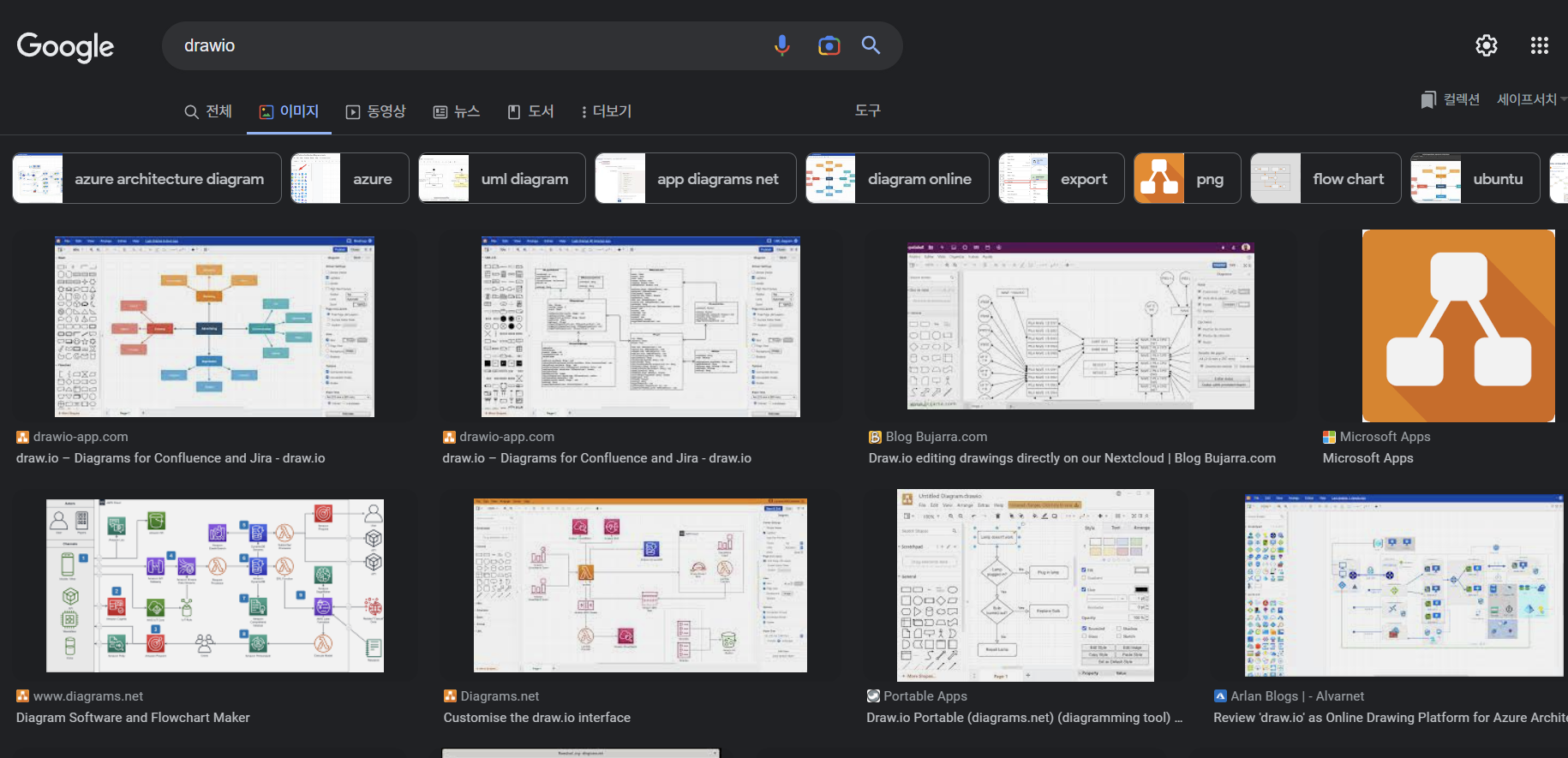Open Blog Bujarra.com source link
The width and height of the screenshot is (1568, 758).
click(x=937, y=437)
